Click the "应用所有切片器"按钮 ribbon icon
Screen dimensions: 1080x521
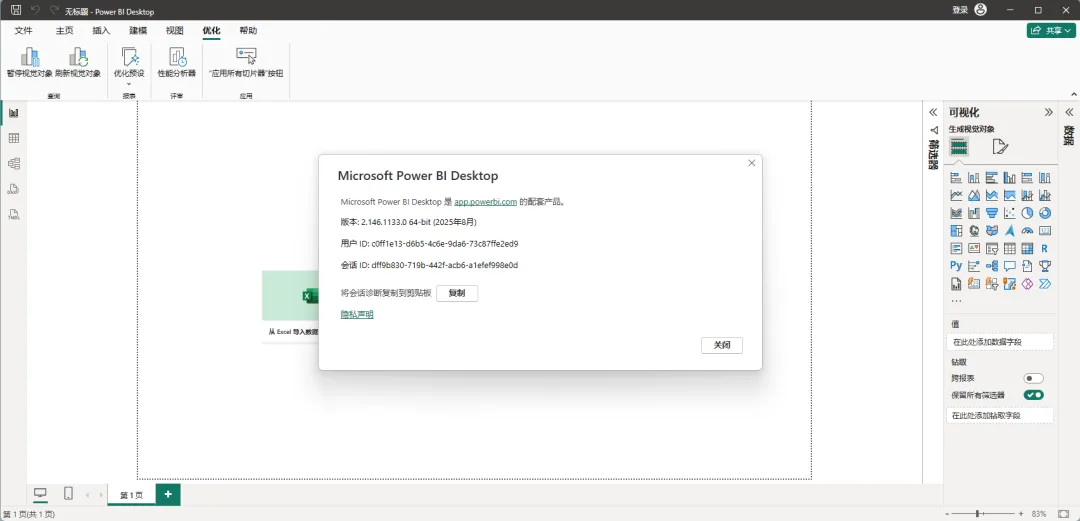[246, 56]
